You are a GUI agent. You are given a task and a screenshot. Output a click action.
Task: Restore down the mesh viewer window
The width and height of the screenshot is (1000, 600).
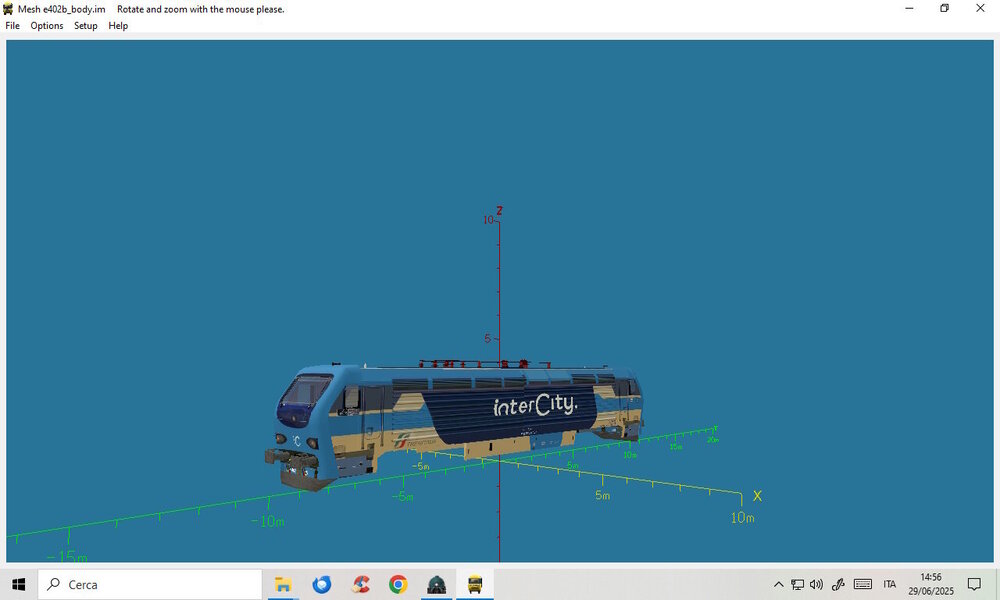945,8
